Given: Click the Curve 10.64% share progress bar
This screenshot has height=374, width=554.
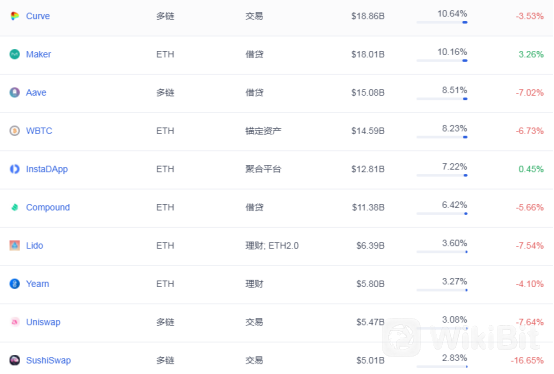Looking at the screenshot, I should 442,22.
